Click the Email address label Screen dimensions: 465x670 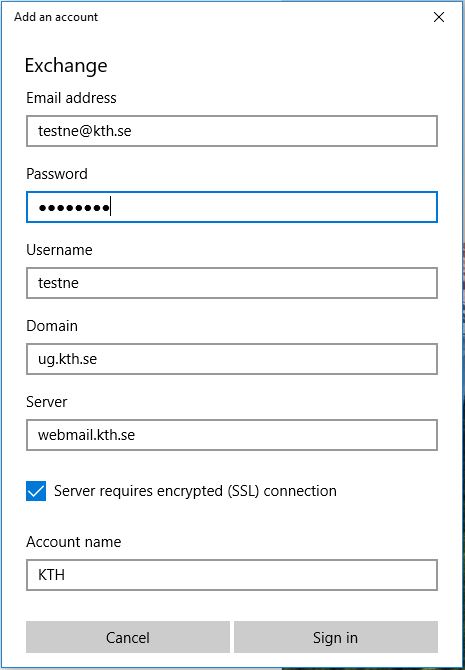click(71, 98)
